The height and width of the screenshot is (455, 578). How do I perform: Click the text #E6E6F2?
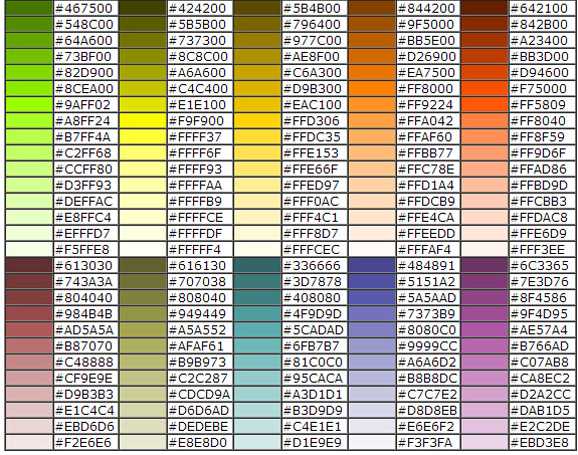coord(426,427)
